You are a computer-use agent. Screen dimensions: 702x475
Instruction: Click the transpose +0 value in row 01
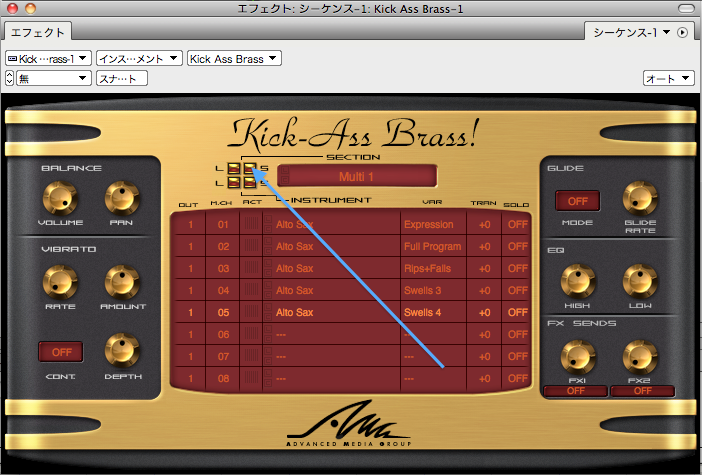coord(484,224)
